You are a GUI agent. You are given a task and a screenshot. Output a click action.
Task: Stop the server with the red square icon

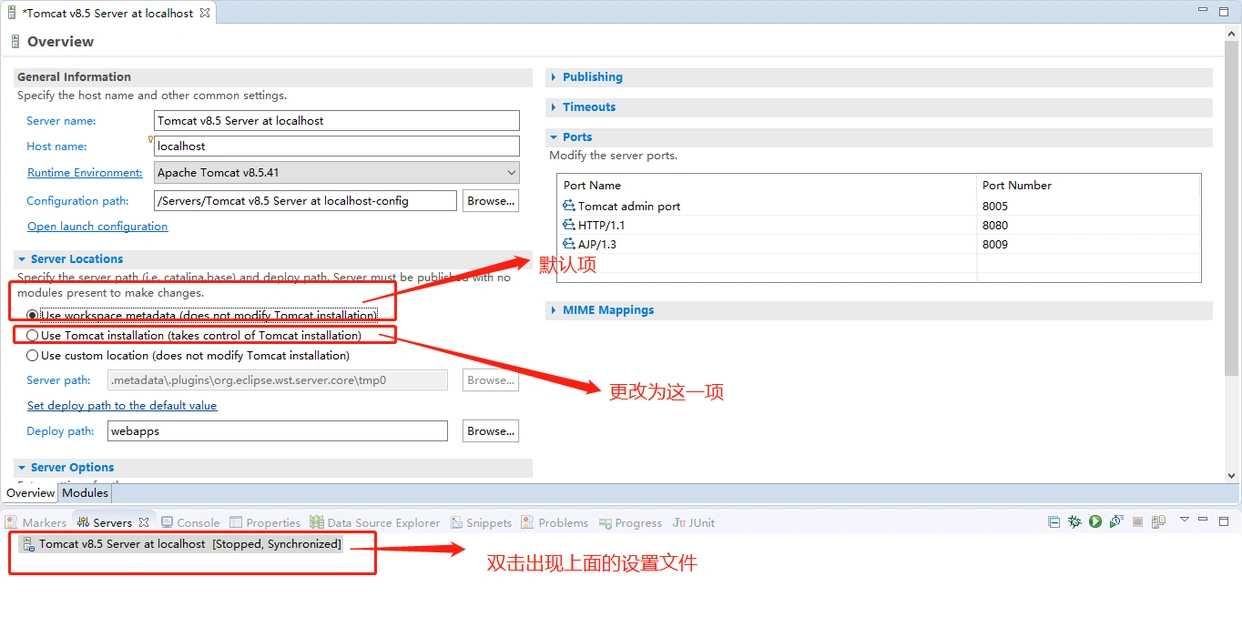pos(1138,522)
